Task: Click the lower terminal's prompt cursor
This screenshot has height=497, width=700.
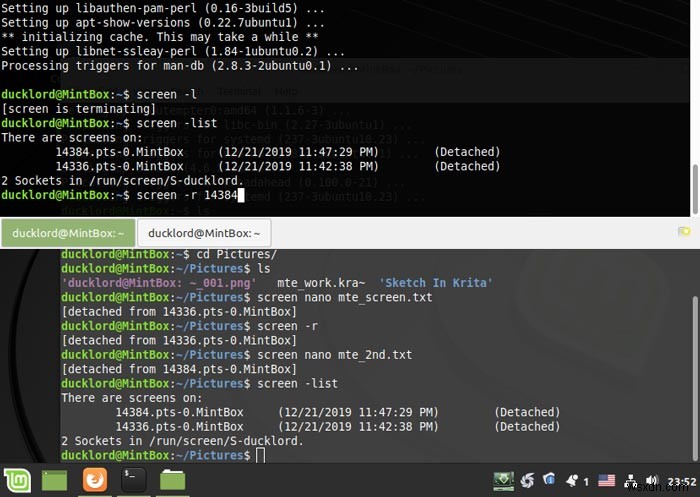Action: coord(261,455)
